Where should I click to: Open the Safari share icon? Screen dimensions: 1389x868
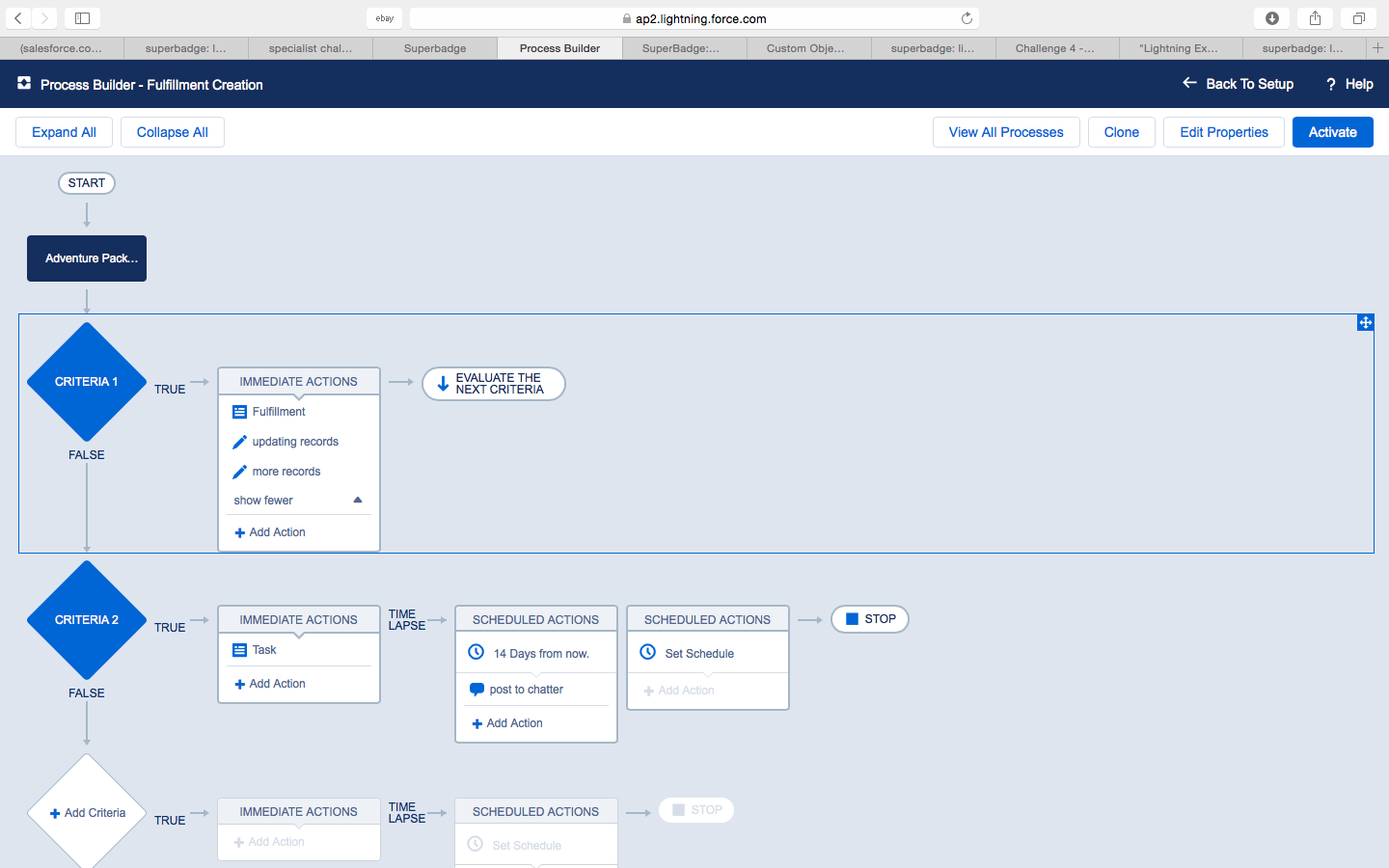point(1315,18)
